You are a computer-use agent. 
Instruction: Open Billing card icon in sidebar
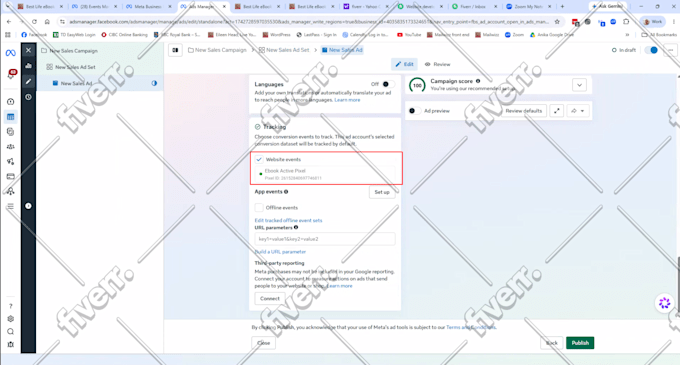10,176
